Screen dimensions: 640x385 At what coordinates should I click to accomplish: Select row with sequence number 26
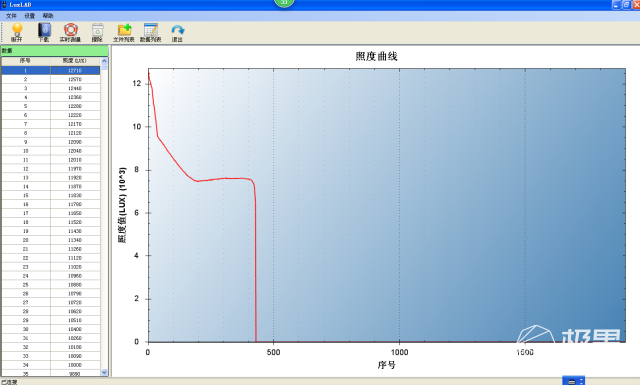[51, 294]
